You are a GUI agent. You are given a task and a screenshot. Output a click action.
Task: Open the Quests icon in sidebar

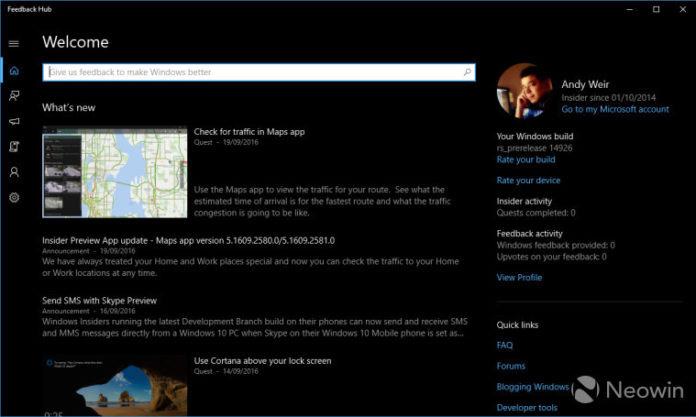[14, 147]
